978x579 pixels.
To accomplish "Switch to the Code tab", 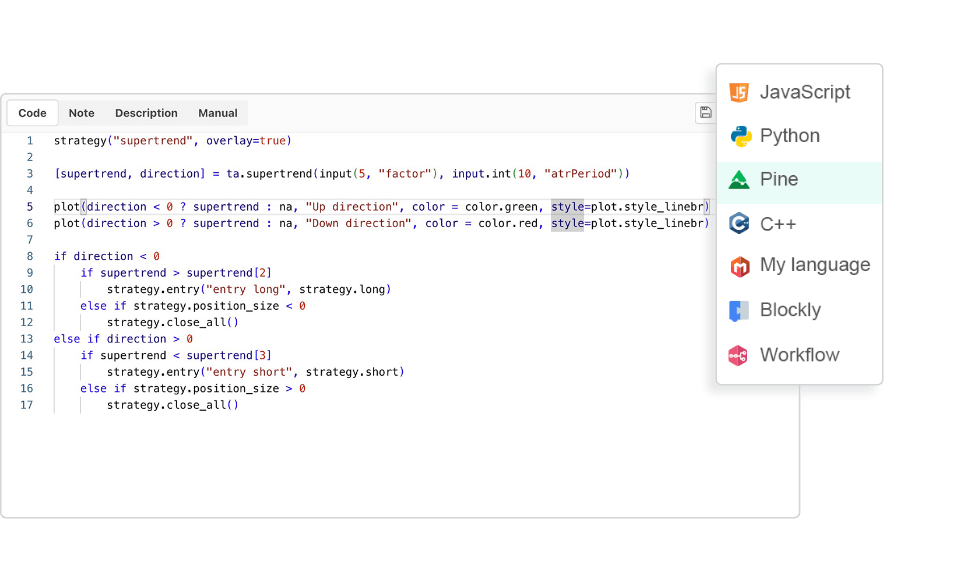I will pyautogui.click(x=32, y=113).
